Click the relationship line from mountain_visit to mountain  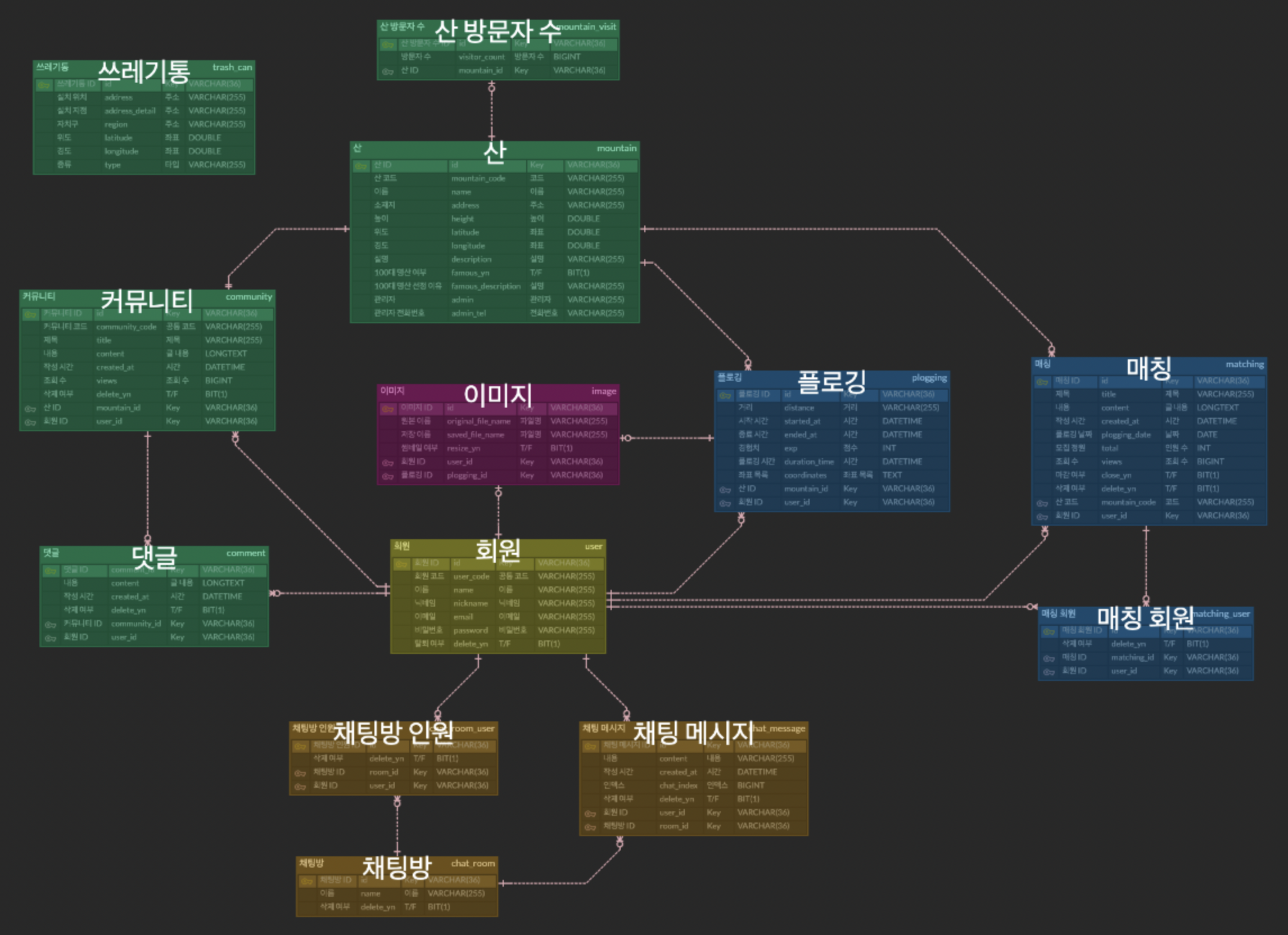pyautogui.click(x=491, y=111)
